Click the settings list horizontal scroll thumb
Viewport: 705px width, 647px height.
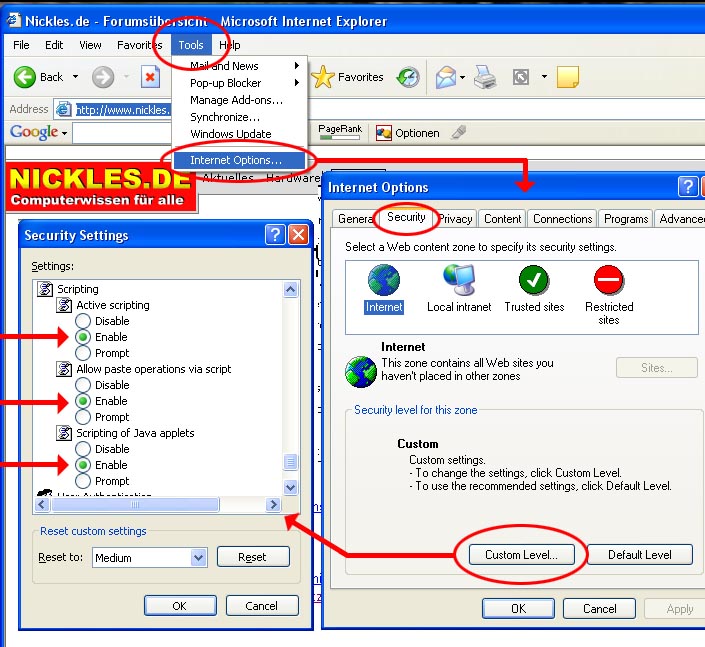(x=135, y=504)
